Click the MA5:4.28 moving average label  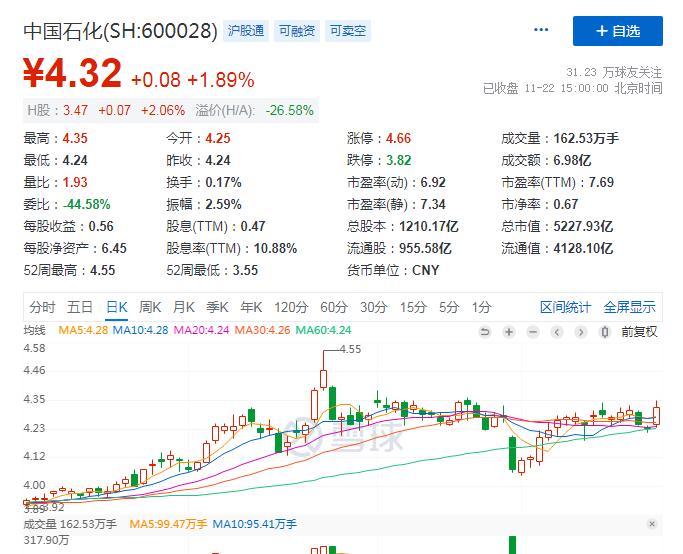click(x=83, y=330)
